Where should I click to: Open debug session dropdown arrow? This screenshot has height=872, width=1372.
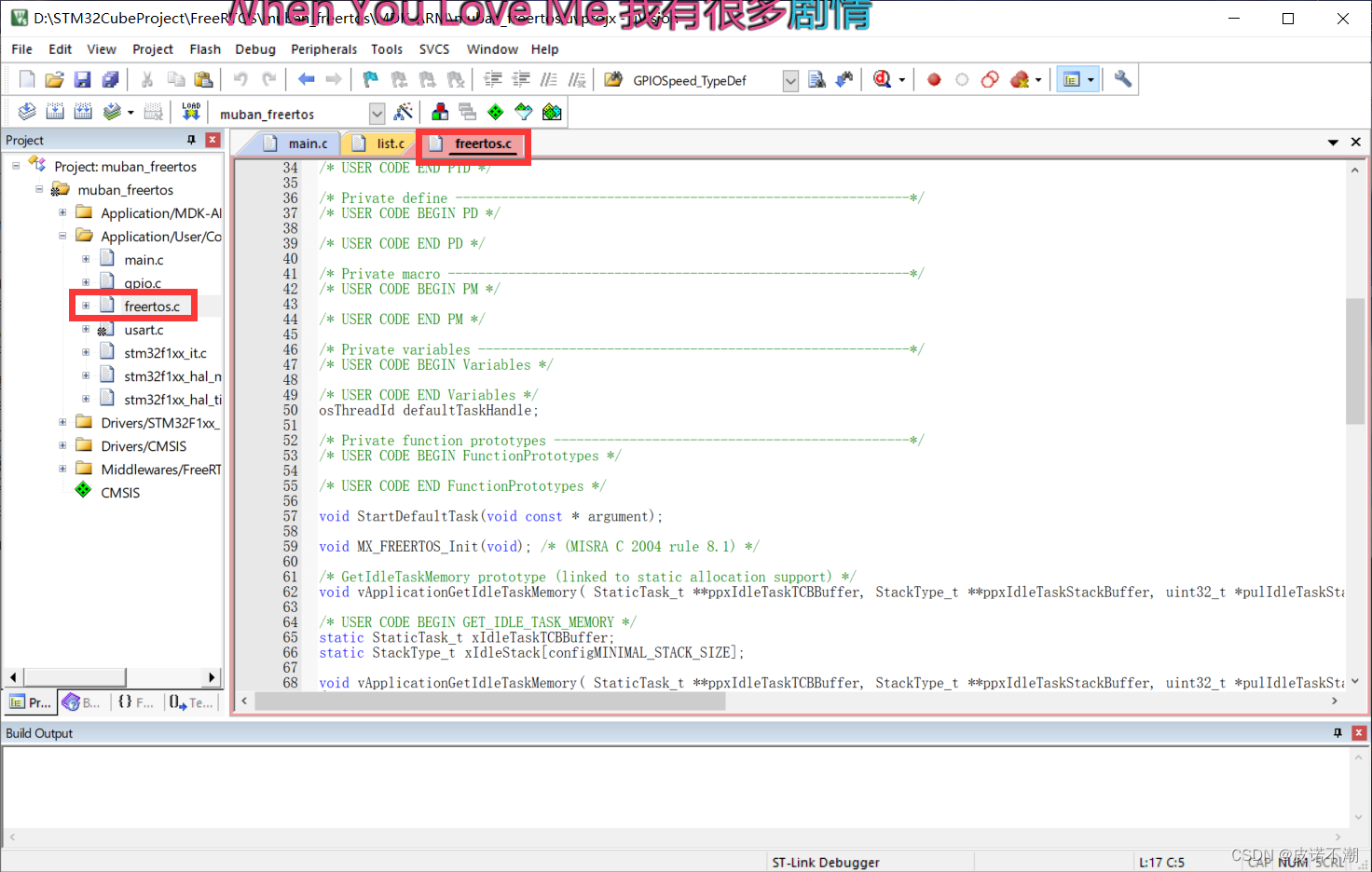coord(901,80)
